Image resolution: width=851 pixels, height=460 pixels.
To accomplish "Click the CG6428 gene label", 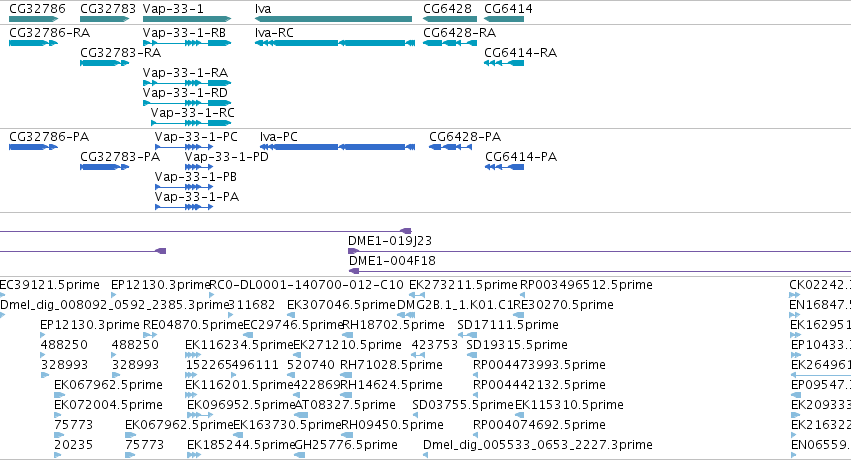I will [447, 9].
